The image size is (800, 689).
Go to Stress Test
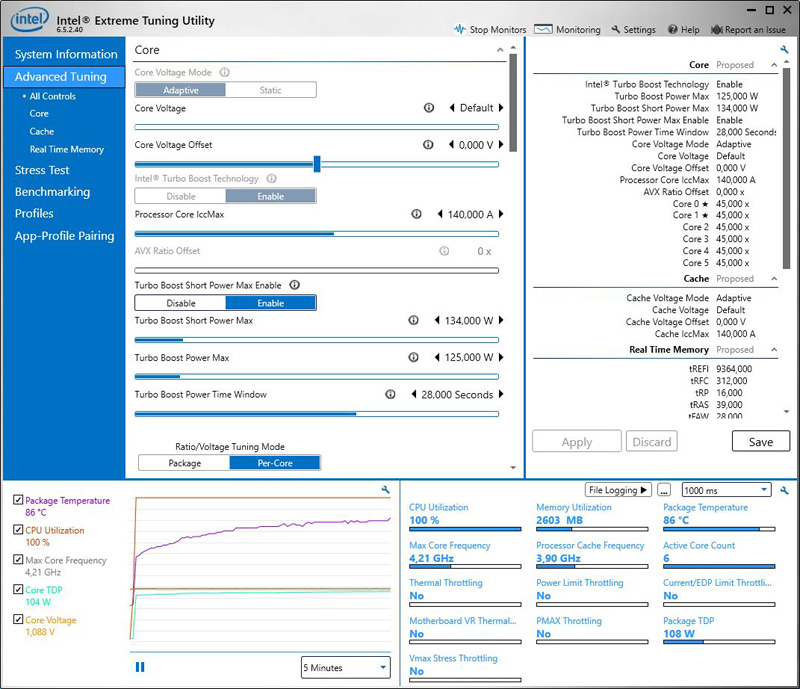coord(42,170)
